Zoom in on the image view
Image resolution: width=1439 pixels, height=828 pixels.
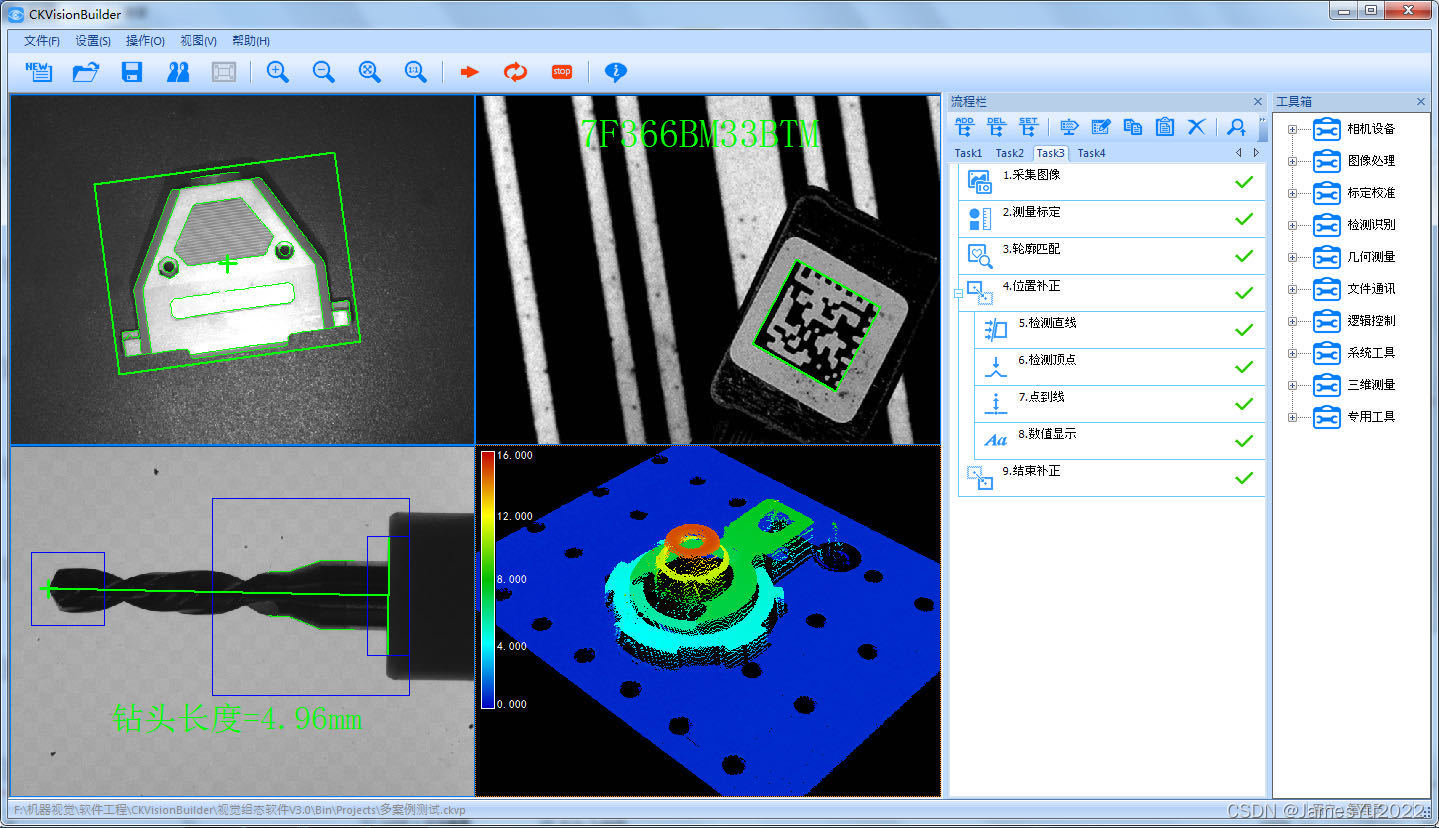[x=277, y=72]
